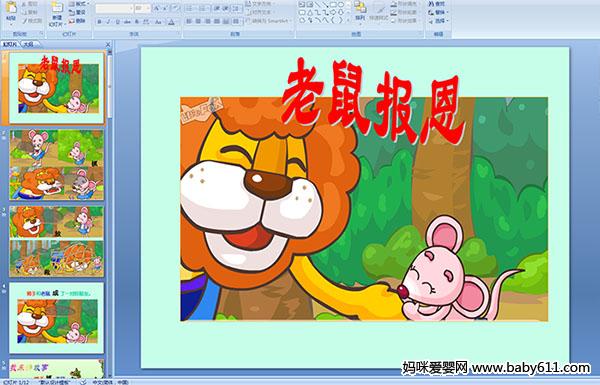Switch to the Outline tab in thumbnail pane
Image resolution: width=600 pixels, height=385 pixels.
tap(28, 44)
